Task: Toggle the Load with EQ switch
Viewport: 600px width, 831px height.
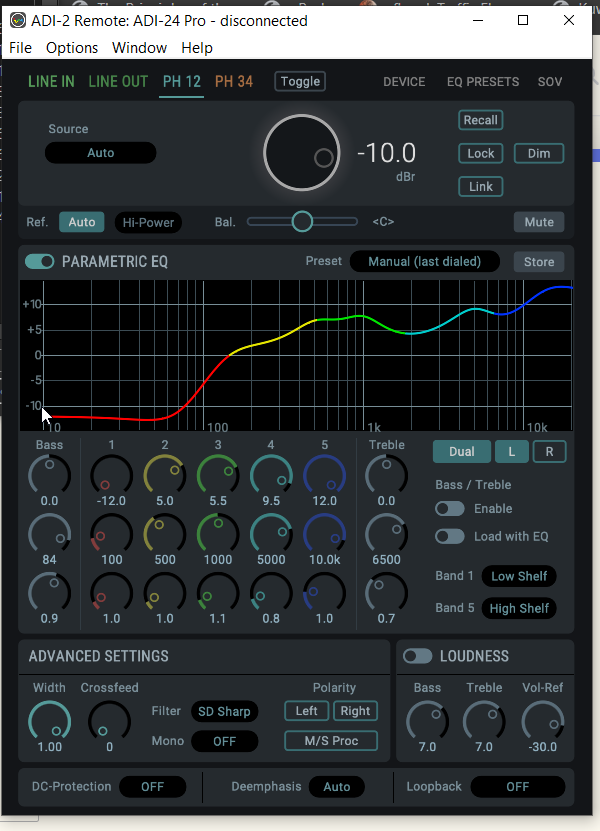Action: point(450,536)
